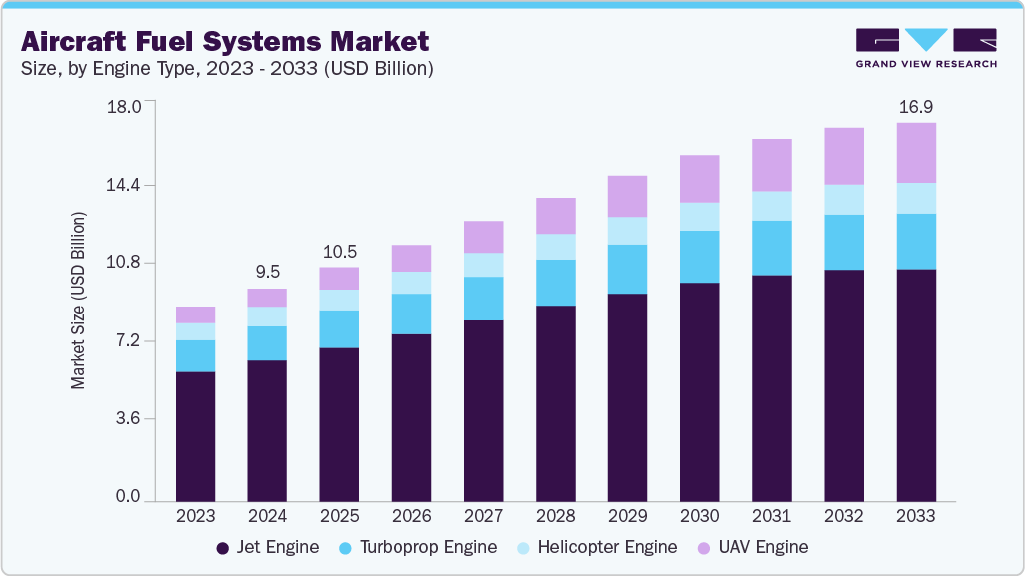Screen dimensions: 1025x576
Task: Click the purple UAV segment of 2033
Action: click(x=916, y=152)
